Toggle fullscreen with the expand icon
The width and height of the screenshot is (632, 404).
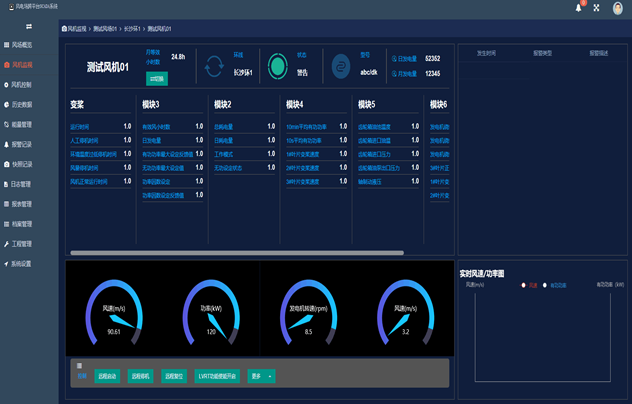pos(596,8)
